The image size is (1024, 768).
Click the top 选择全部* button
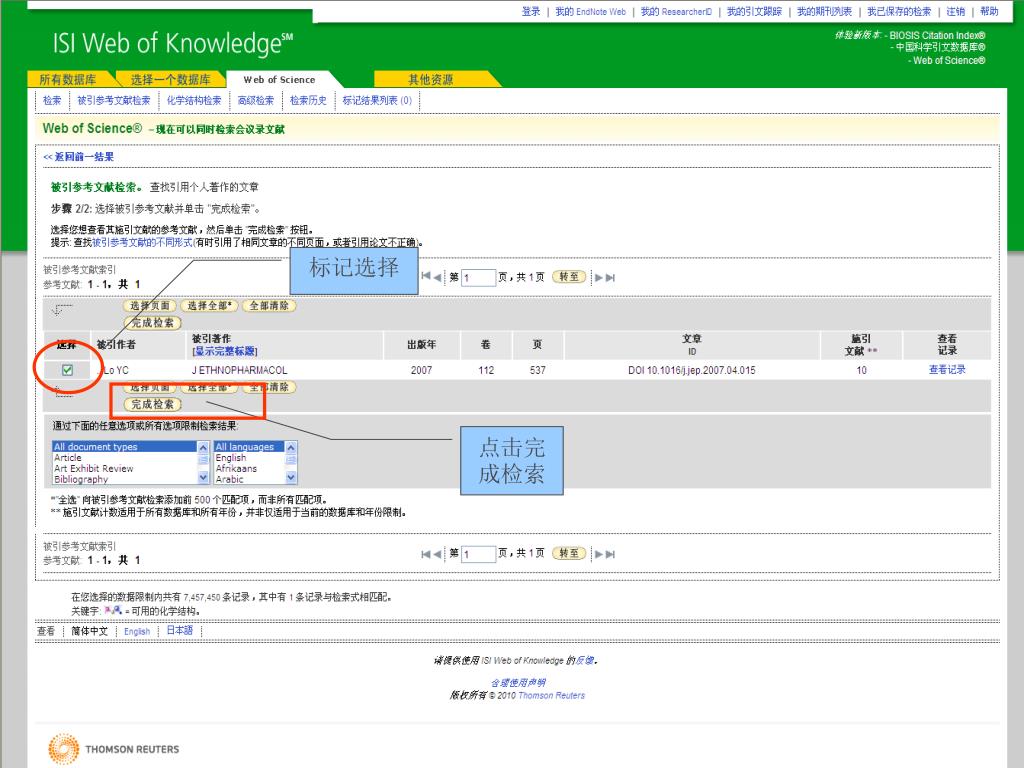click(209, 306)
